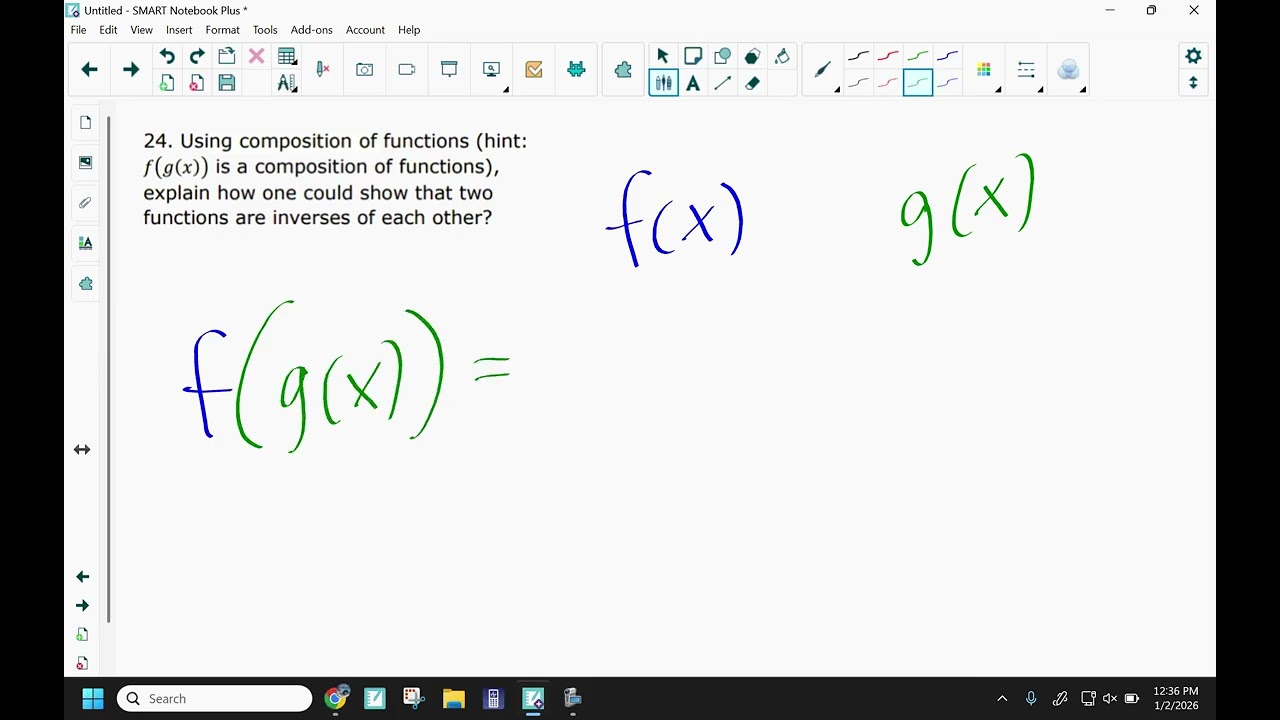Open the transparency dropdown

click(x=1070, y=70)
